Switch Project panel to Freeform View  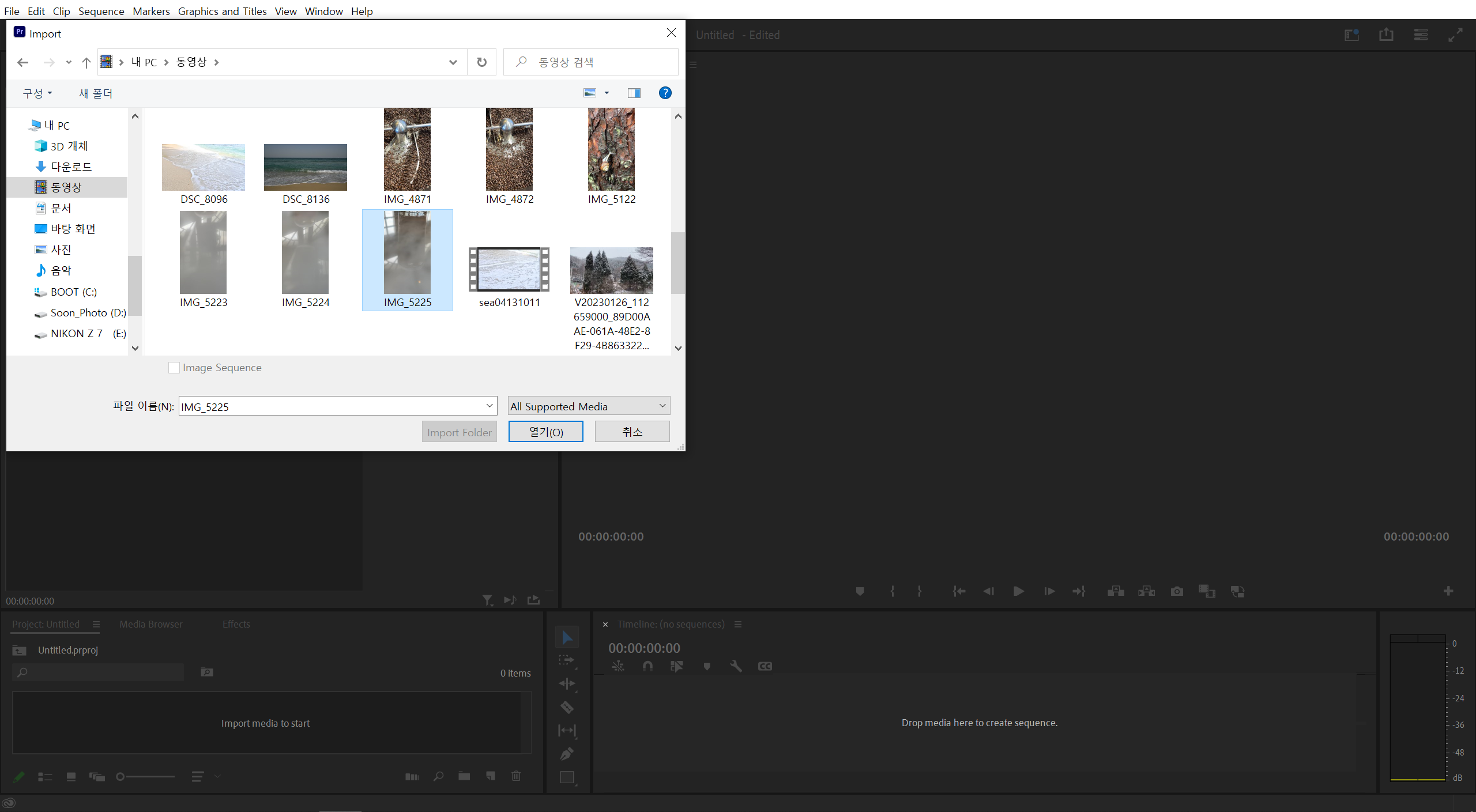click(x=97, y=777)
